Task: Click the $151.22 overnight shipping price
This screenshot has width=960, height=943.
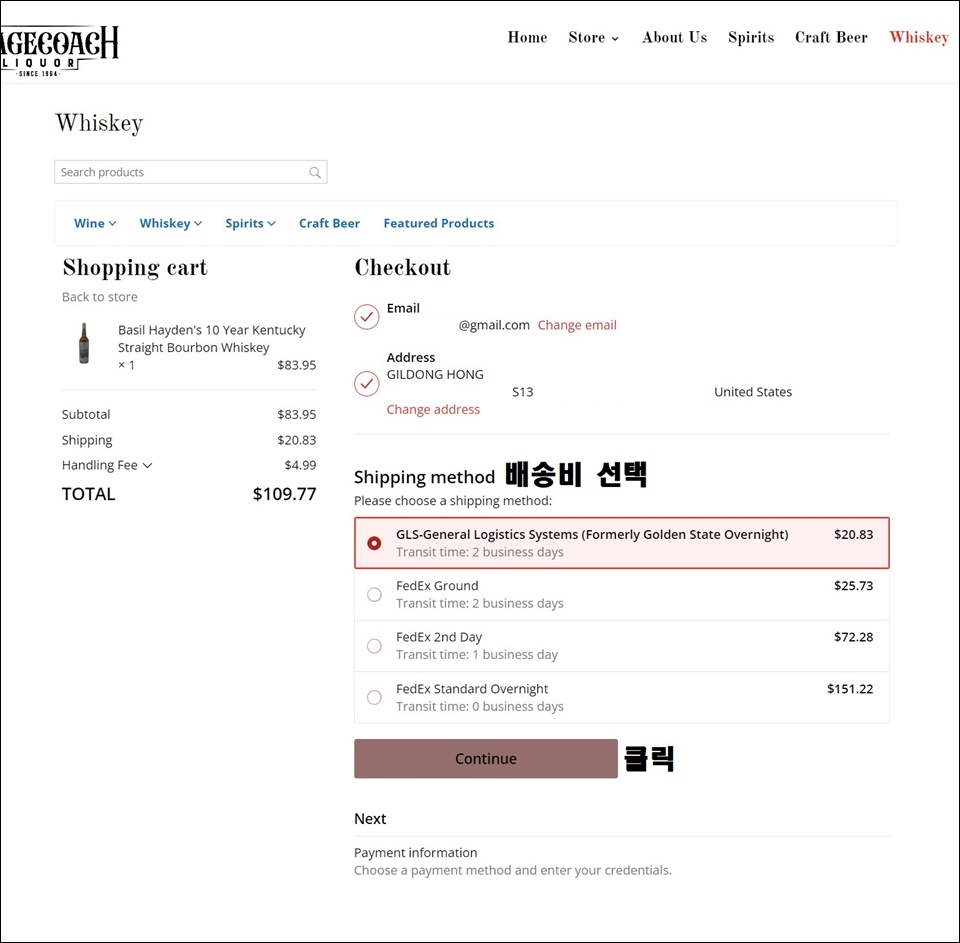Action: point(850,689)
